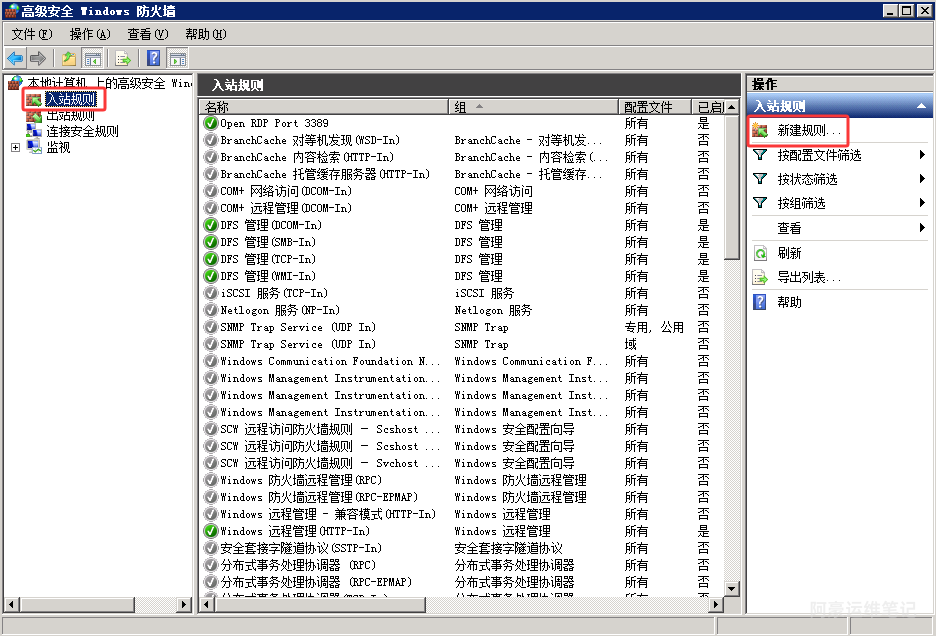Open the 按状态筛选 submenu arrow
The height and width of the screenshot is (636, 936).
[922, 179]
